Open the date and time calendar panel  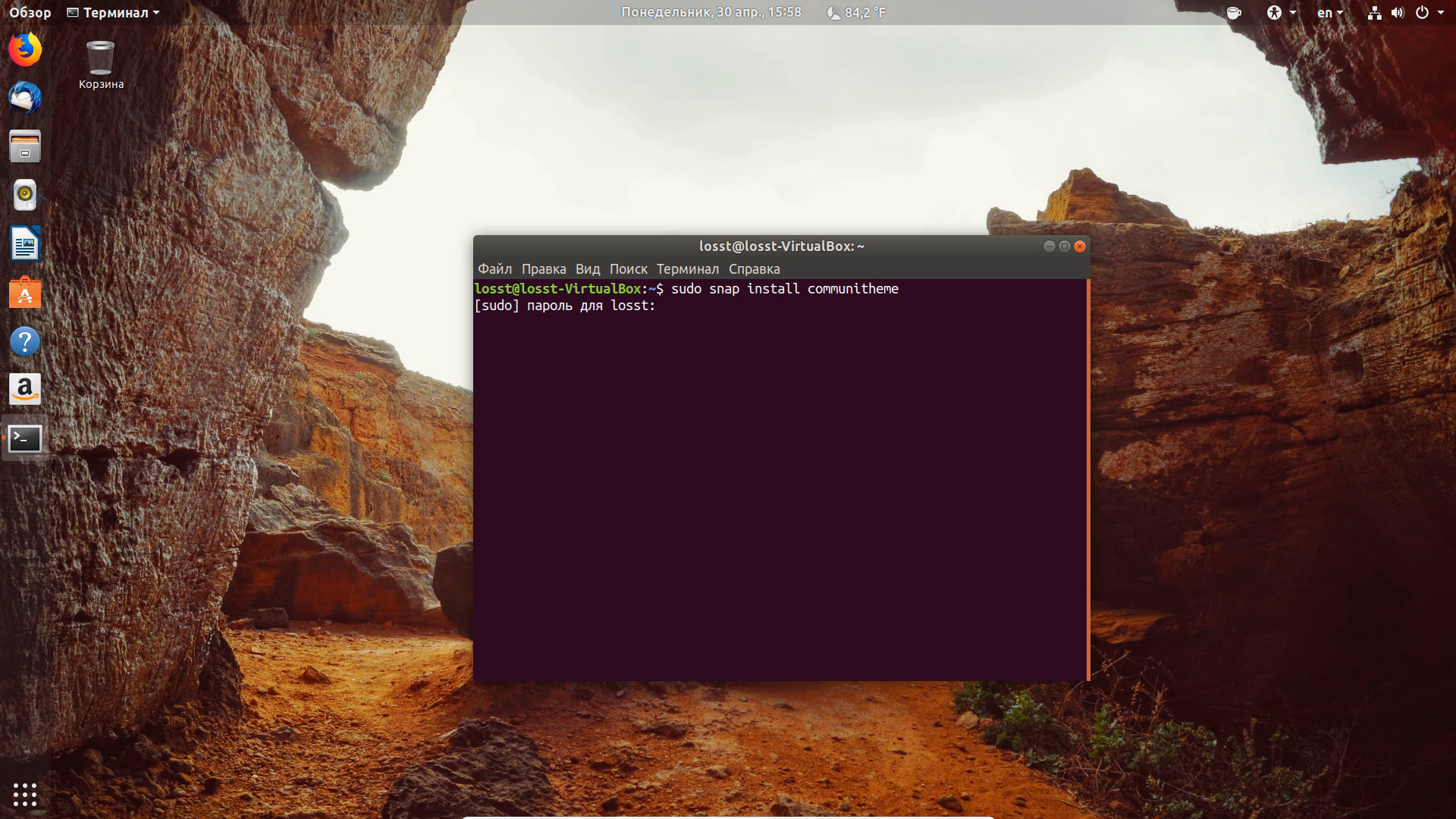711,13
